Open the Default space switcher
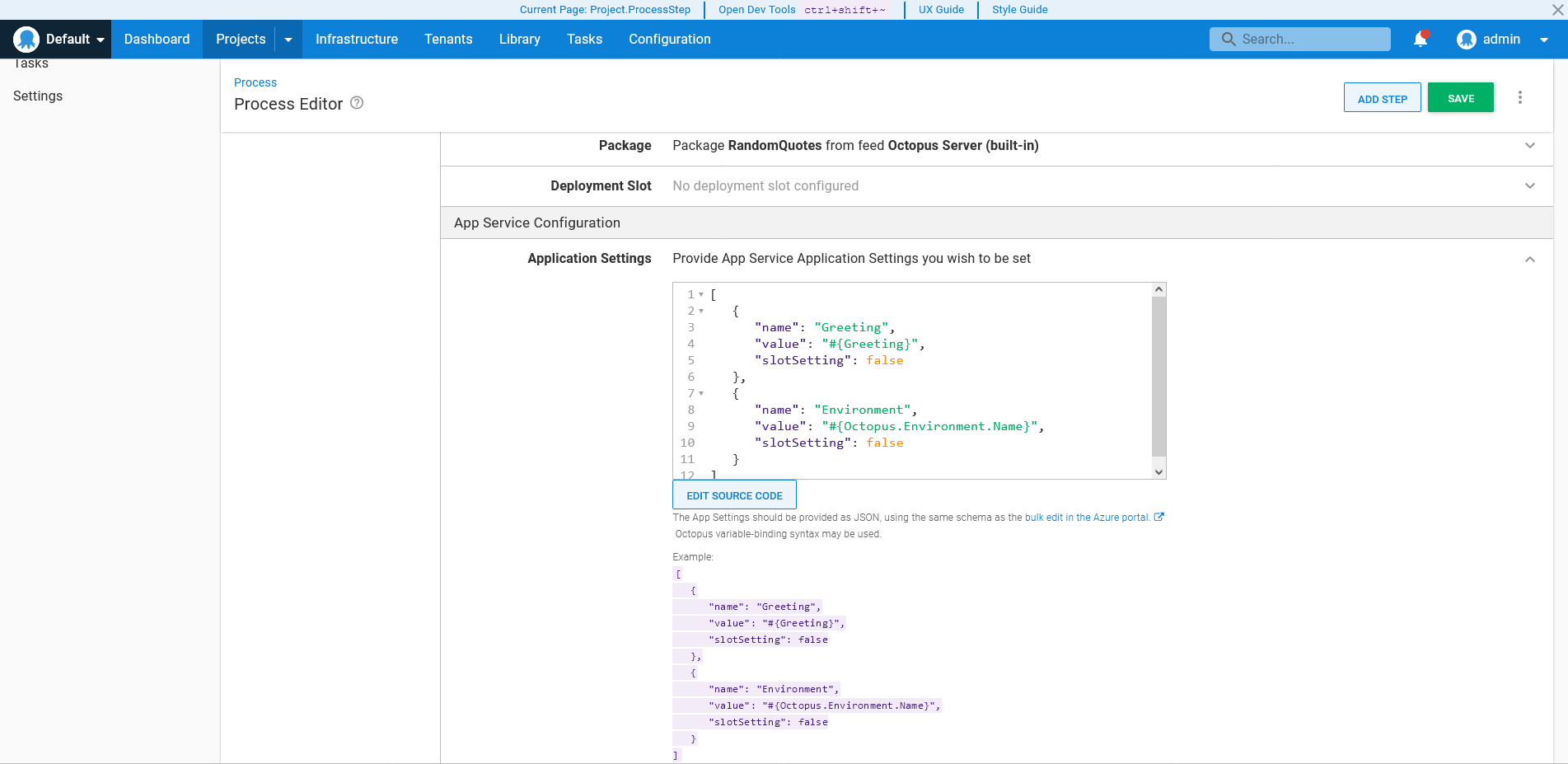 tap(70, 39)
